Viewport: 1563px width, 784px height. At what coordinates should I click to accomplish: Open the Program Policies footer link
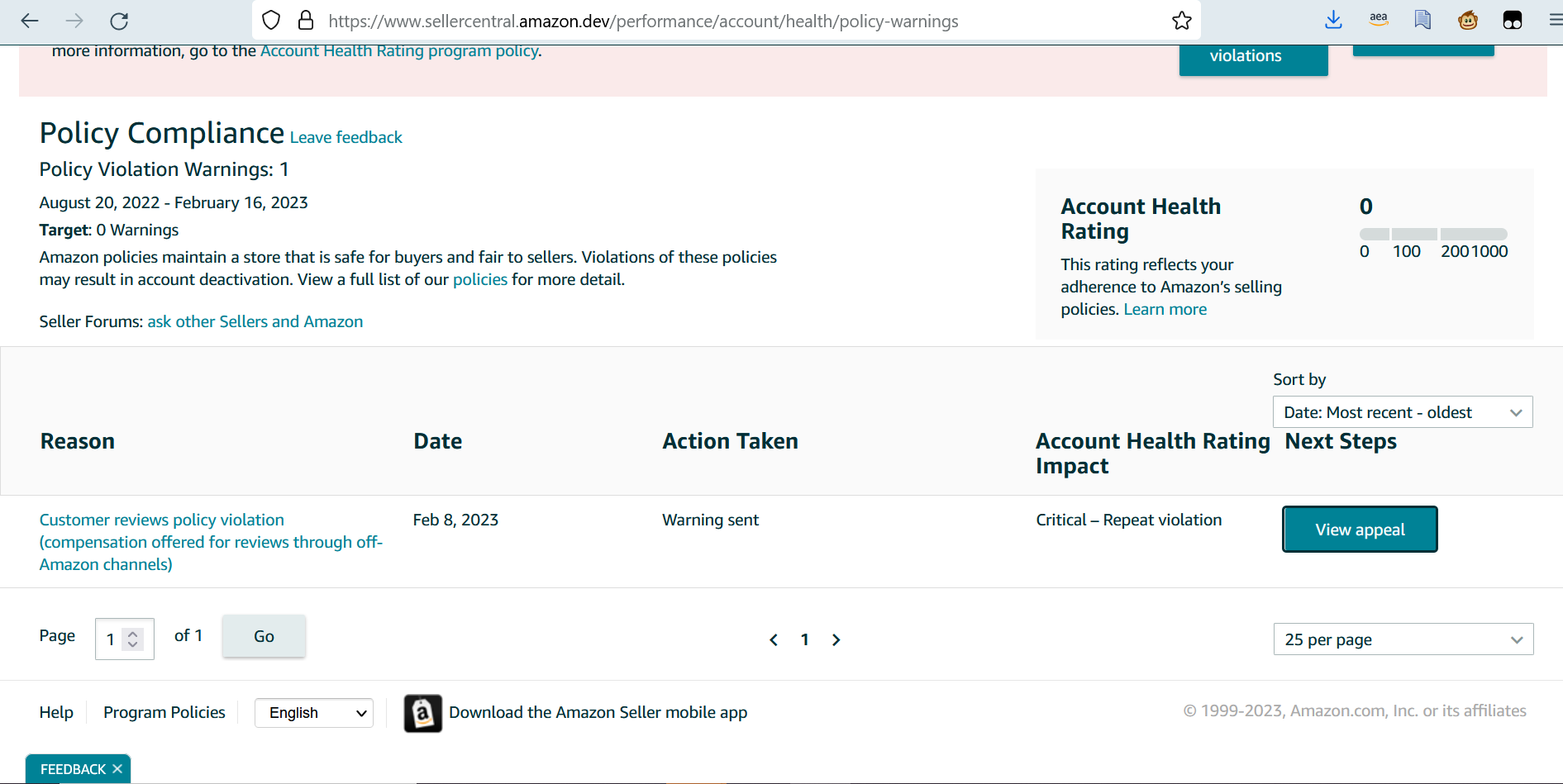(164, 712)
